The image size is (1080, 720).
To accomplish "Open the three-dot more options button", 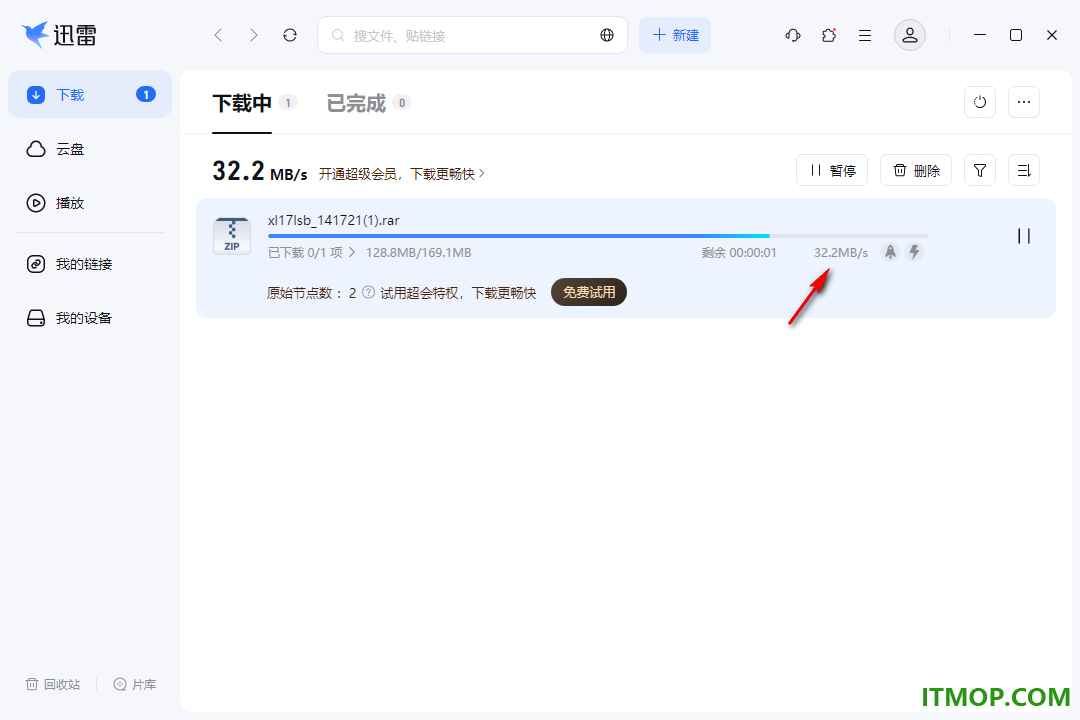I will (x=1024, y=102).
